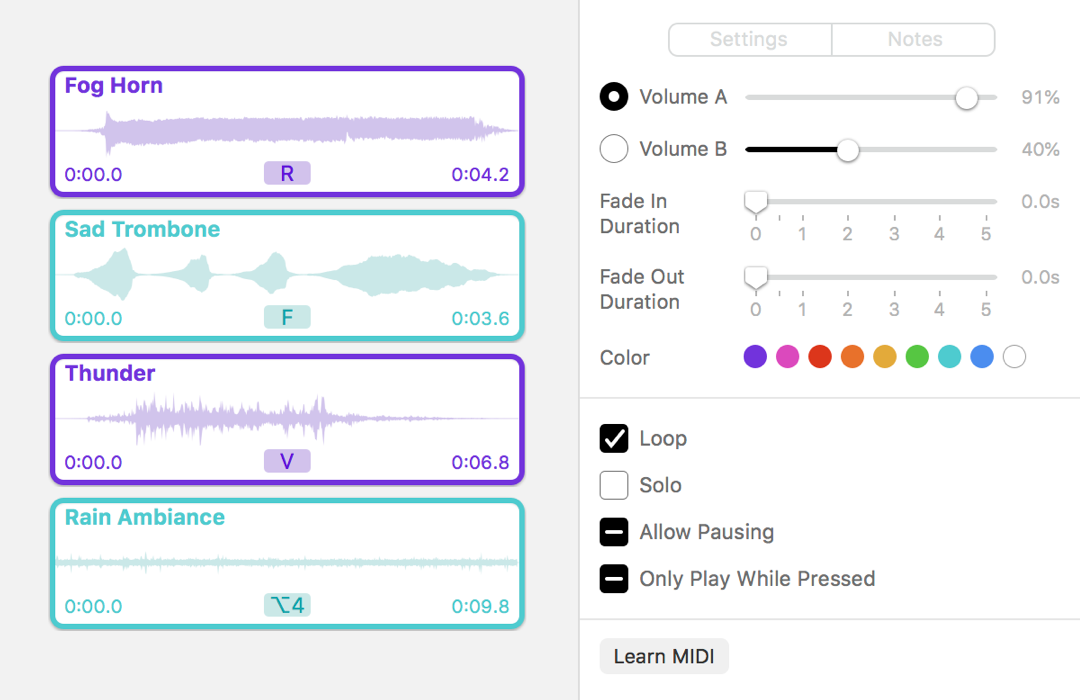
Task: Pick the red color swatch
Action: (820, 357)
